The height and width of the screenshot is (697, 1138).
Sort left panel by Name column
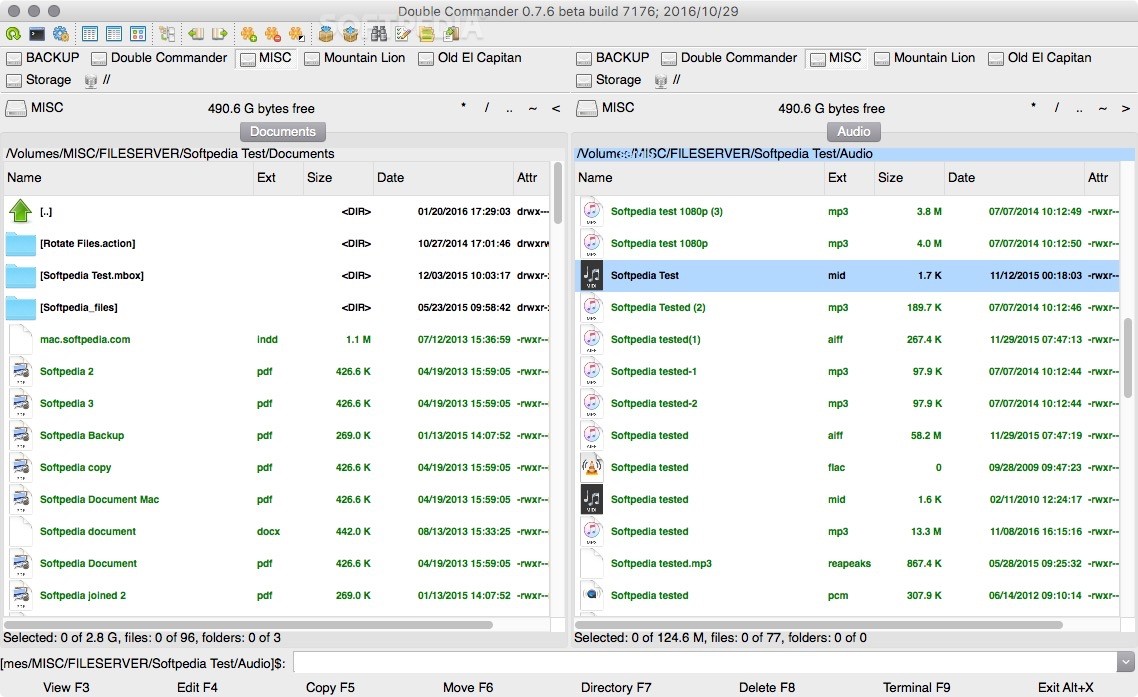point(128,178)
